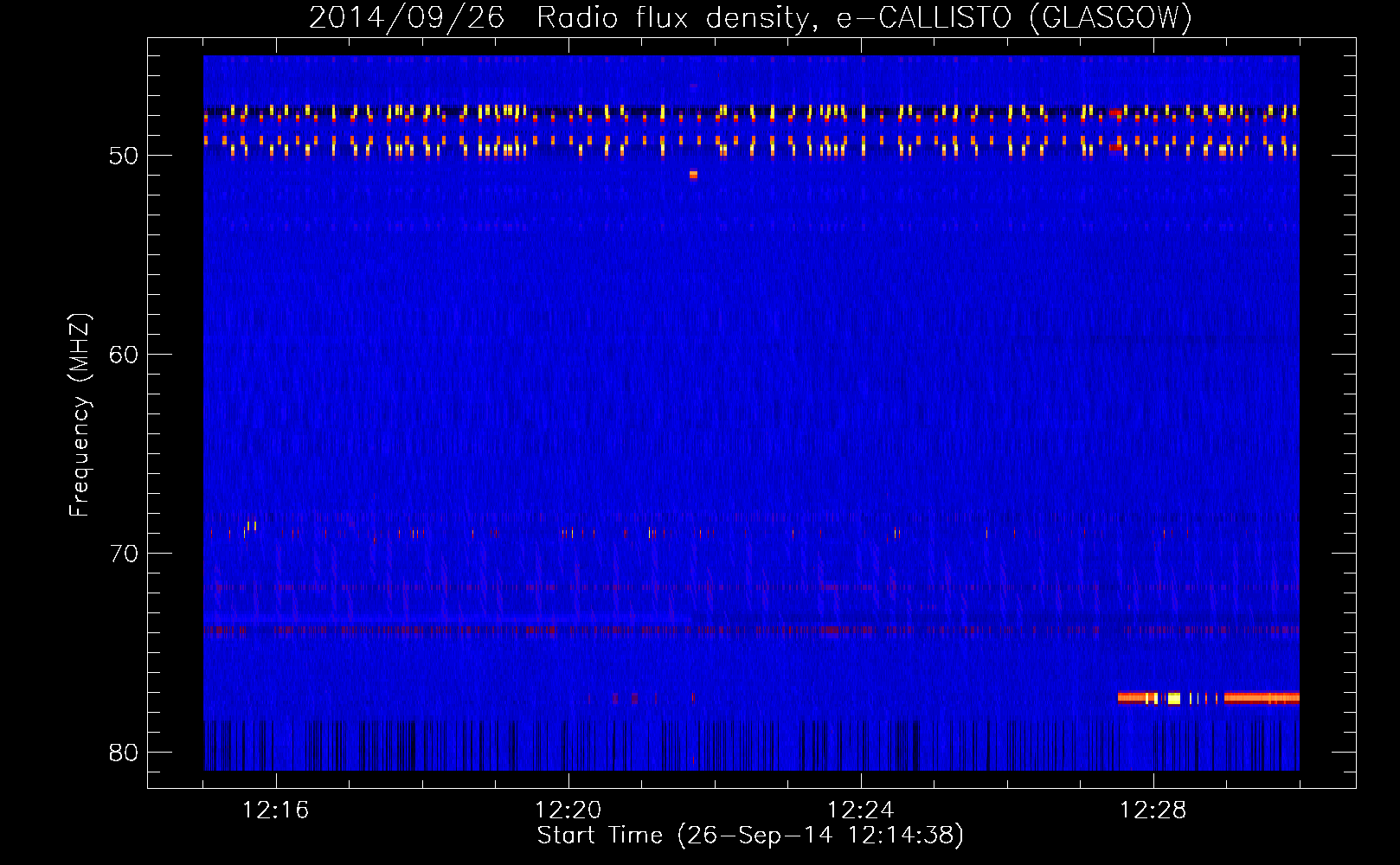The image size is (1400, 865).
Task: Click the 12:28 time tick label
Action: click(x=1153, y=811)
